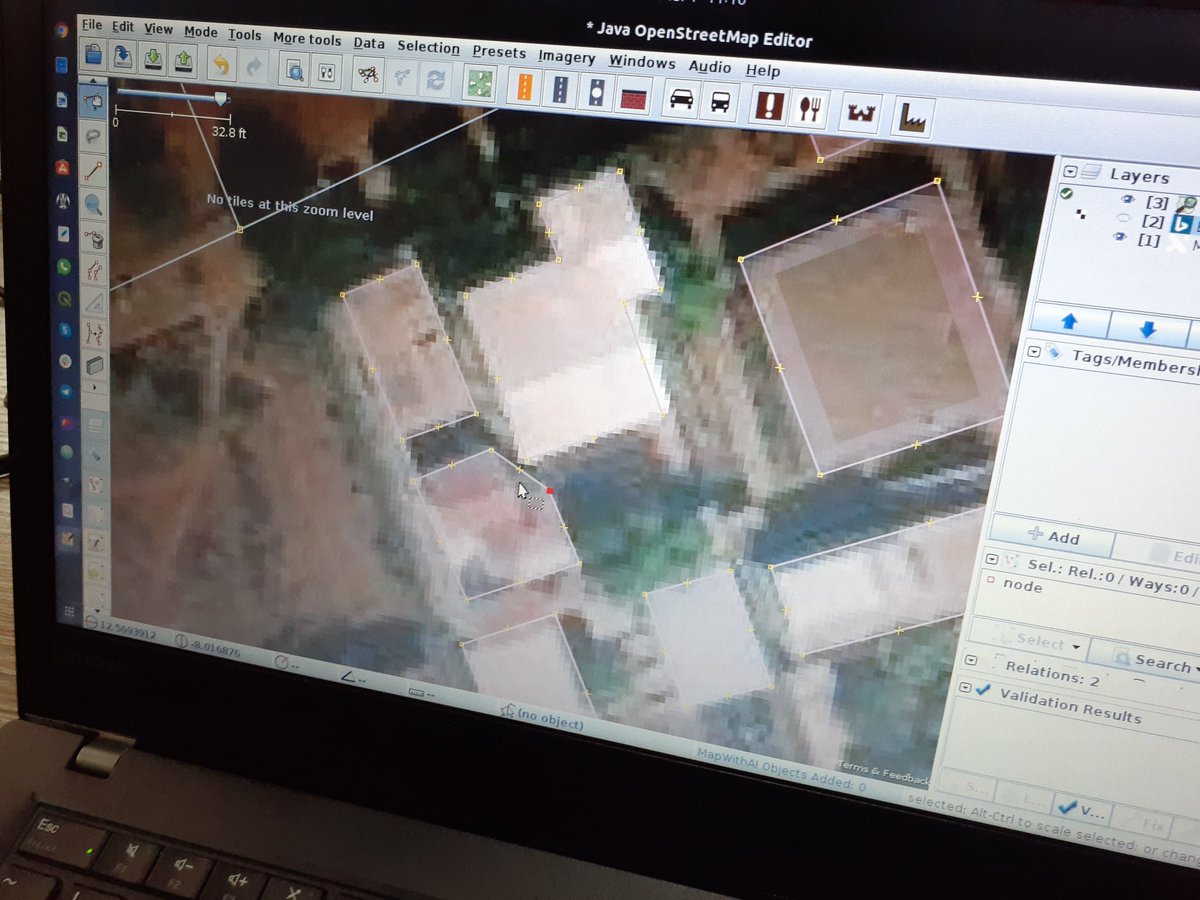Click the Open file toolbar icon
1200x900 pixels.
pos(93,54)
